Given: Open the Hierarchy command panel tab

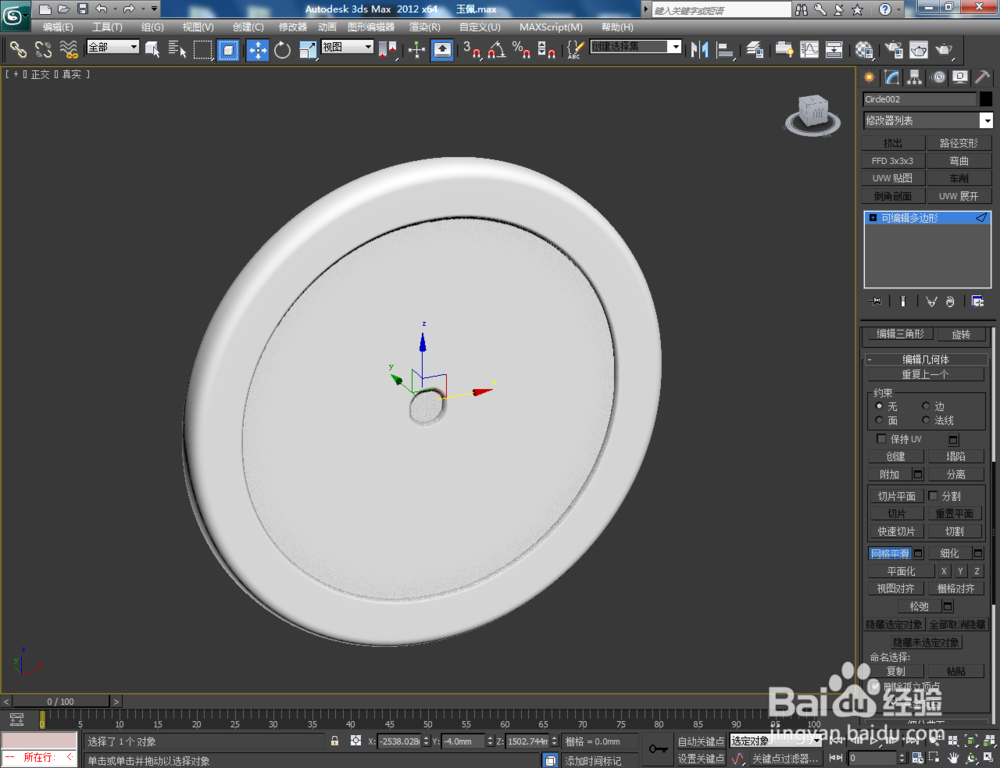Looking at the screenshot, I should [x=915, y=77].
